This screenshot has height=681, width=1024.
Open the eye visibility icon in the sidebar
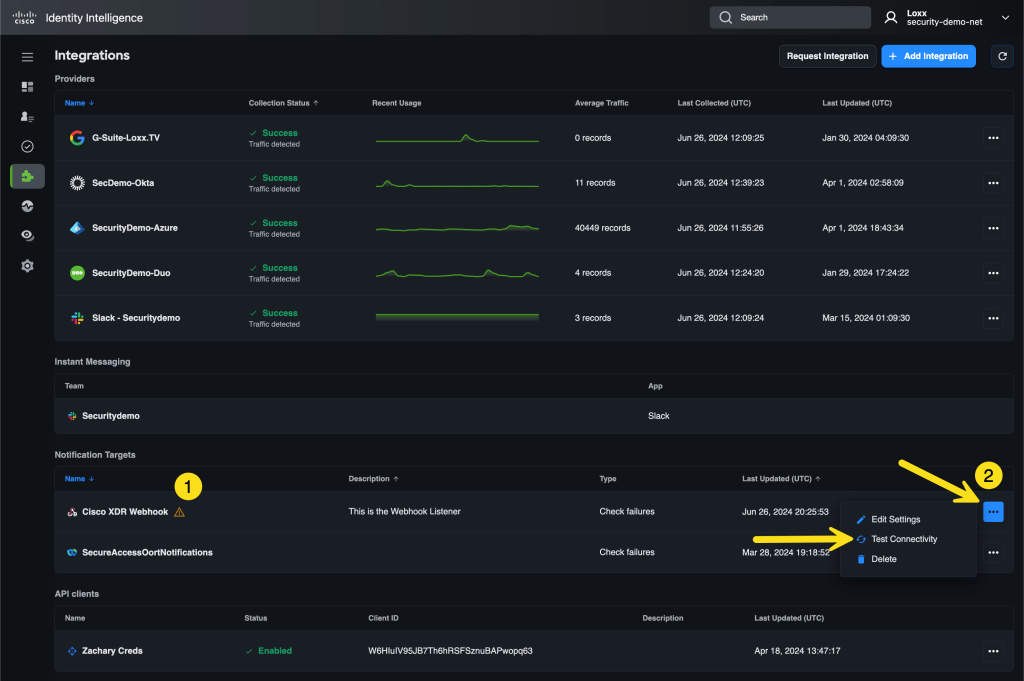[x=27, y=235]
